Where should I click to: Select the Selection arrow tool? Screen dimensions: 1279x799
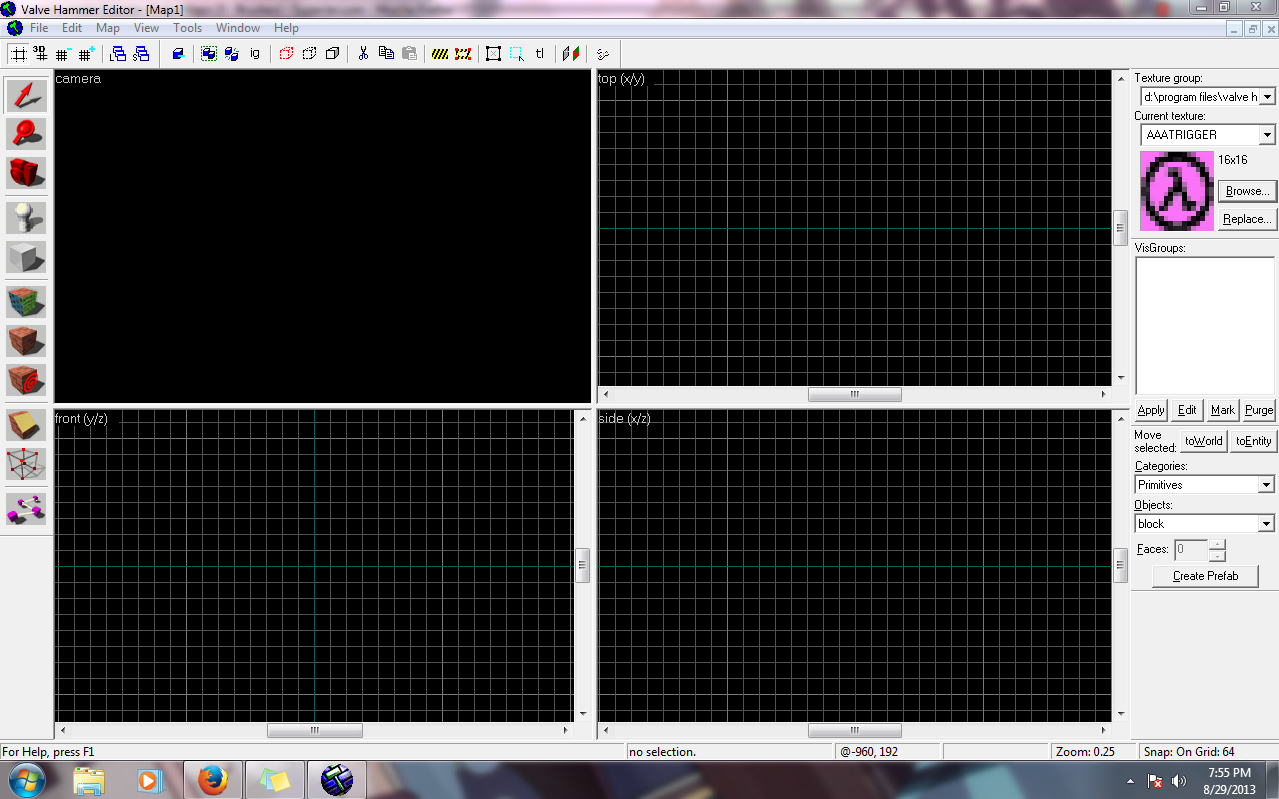[27, 95]
